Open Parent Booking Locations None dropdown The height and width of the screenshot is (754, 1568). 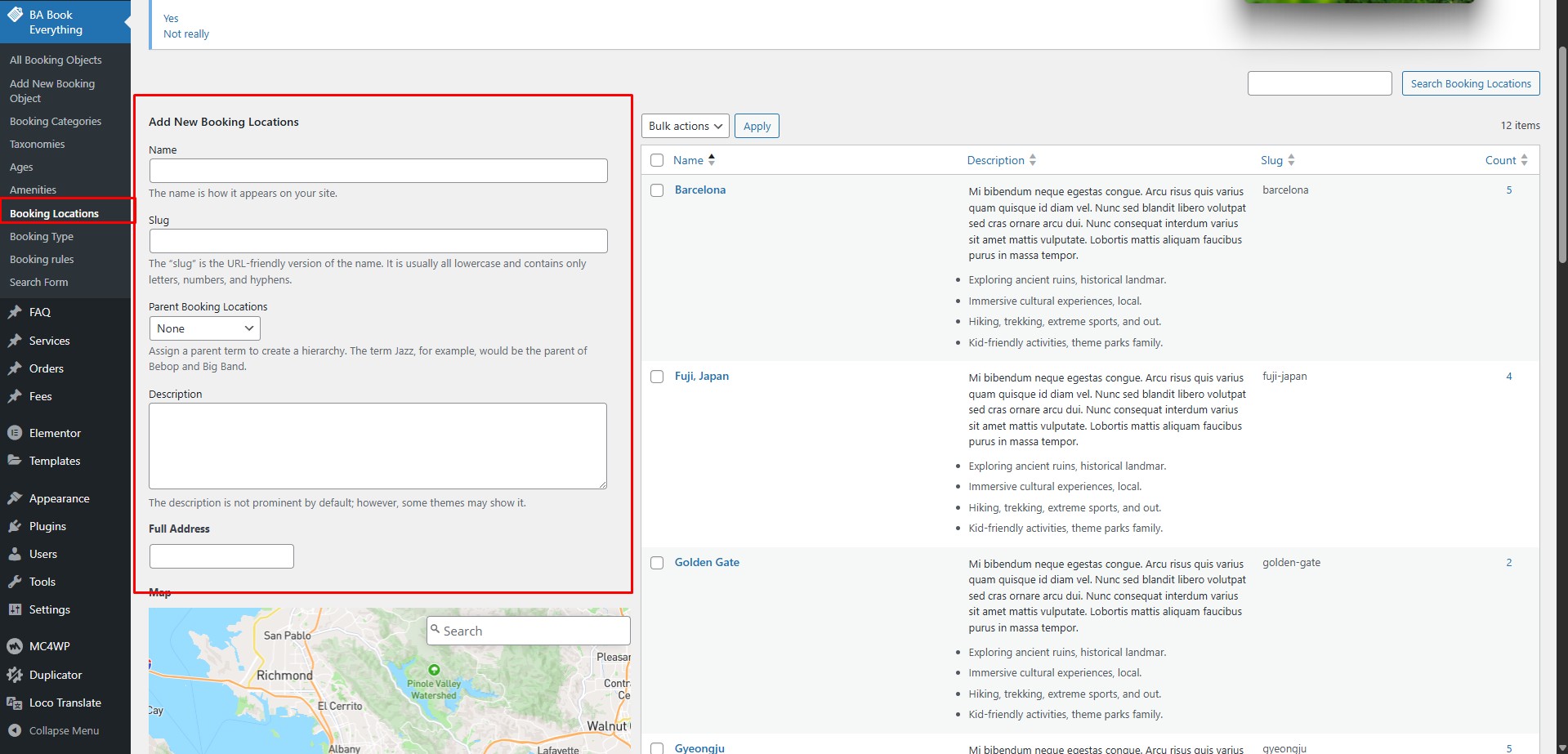(205, 328)
